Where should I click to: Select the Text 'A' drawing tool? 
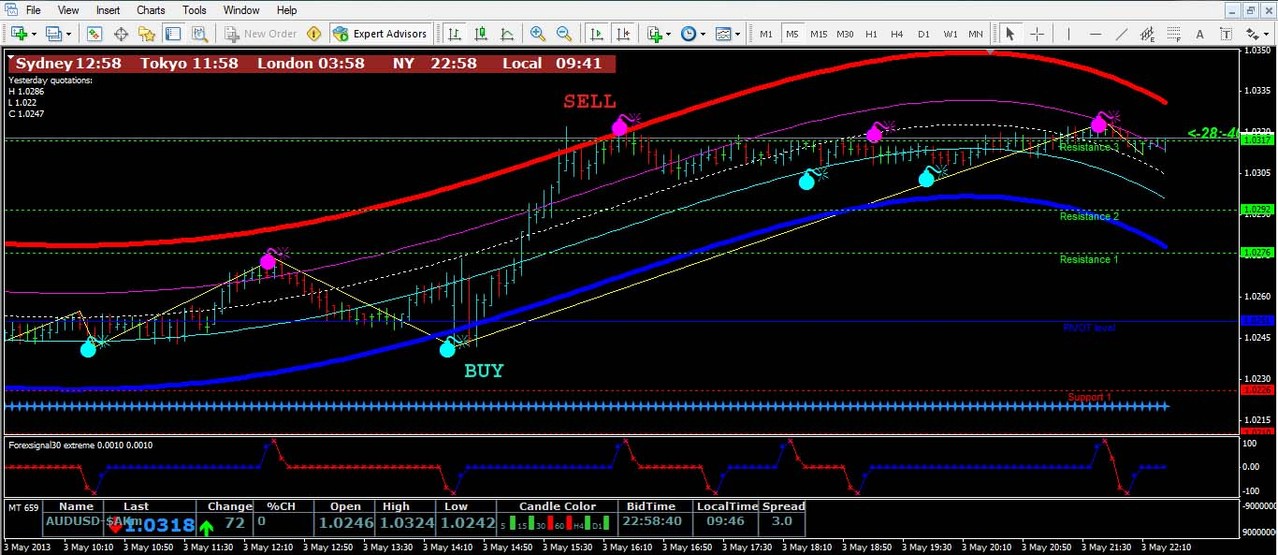1200,33
